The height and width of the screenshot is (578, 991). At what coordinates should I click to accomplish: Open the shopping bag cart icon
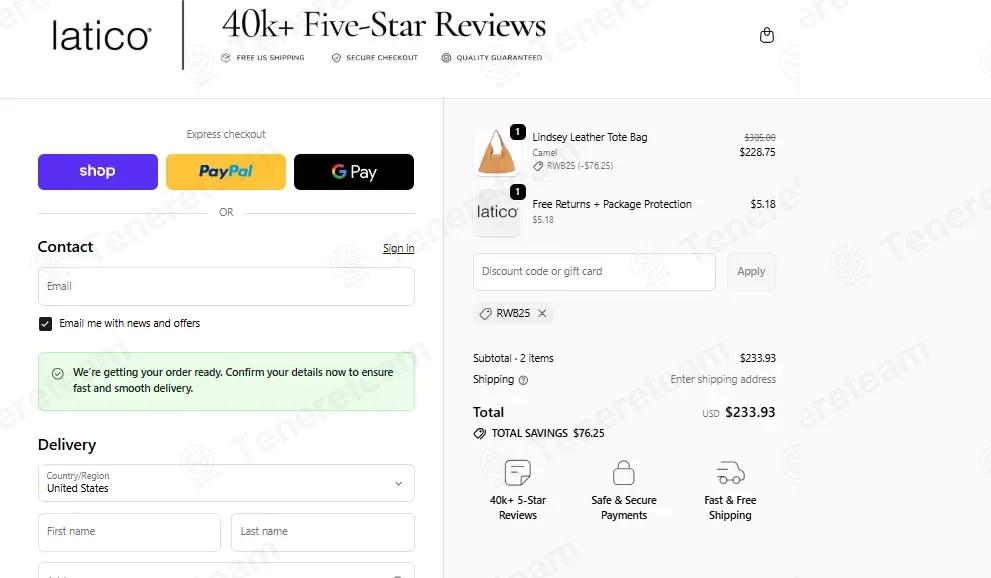[x=767, y=35]
